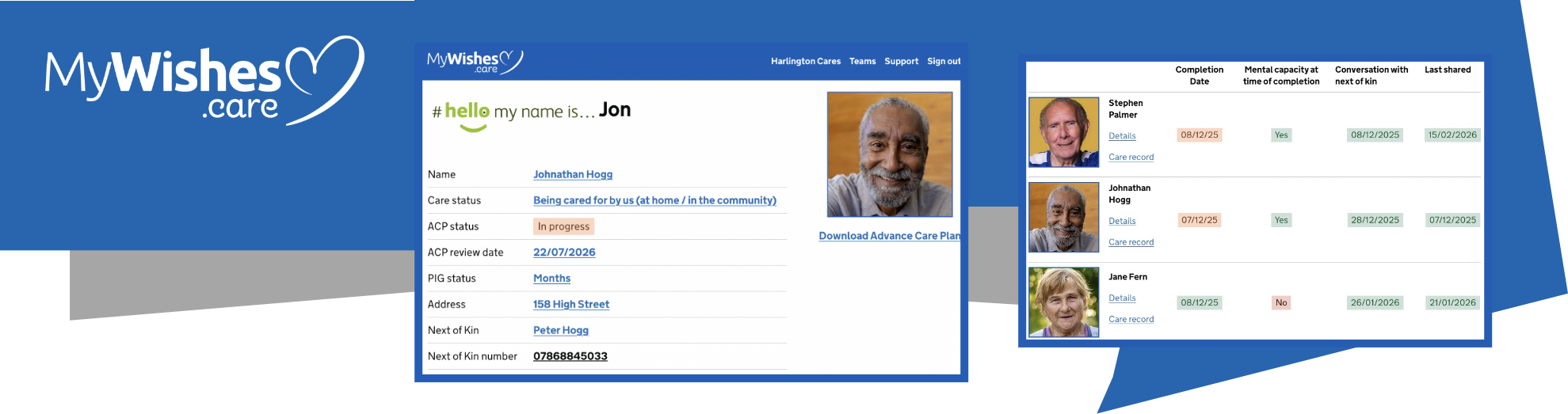Download the Advance Care Plan
The width and height of the screenshot is (1568, 414).
[x=889, y=236]
